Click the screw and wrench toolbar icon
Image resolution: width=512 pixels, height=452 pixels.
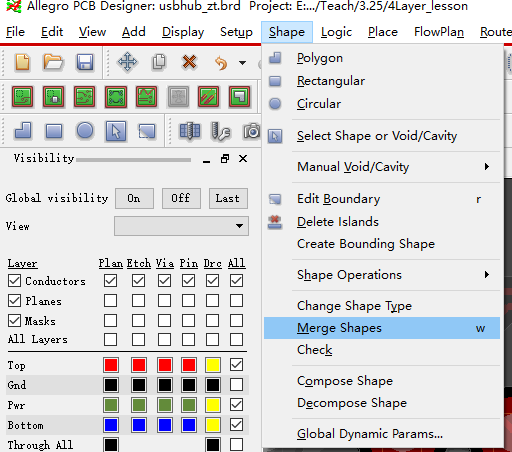point(220,131)
